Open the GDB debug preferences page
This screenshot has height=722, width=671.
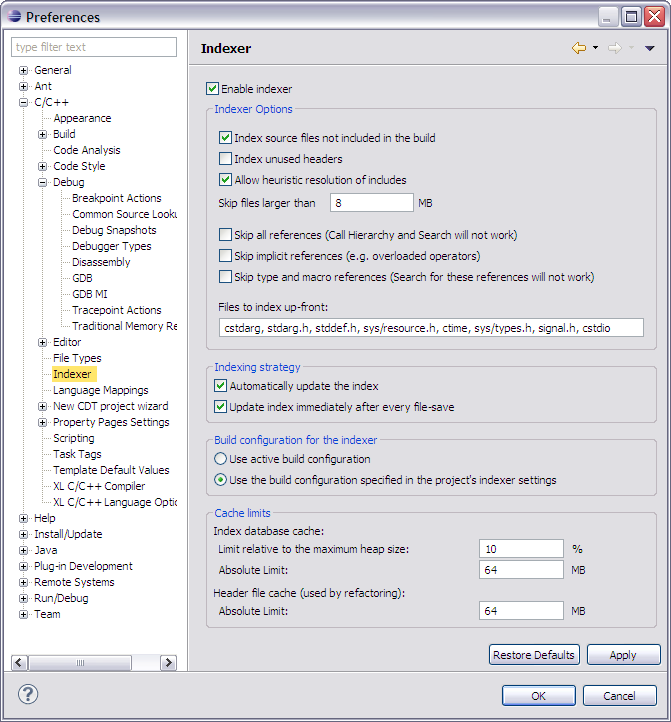point(82,278)
